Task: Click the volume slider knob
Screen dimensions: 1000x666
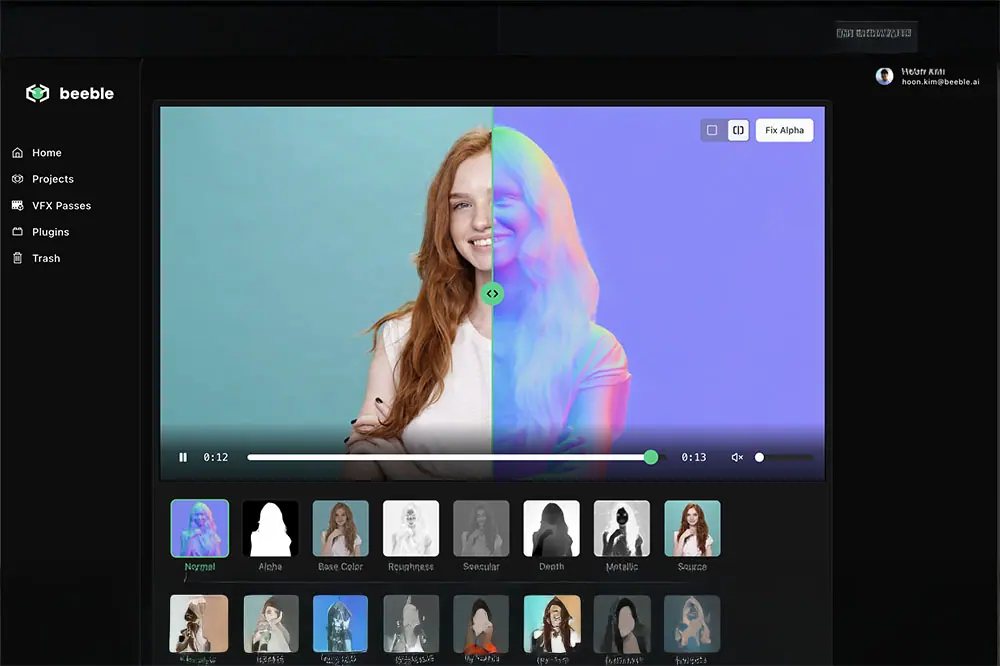Action: 759,457
